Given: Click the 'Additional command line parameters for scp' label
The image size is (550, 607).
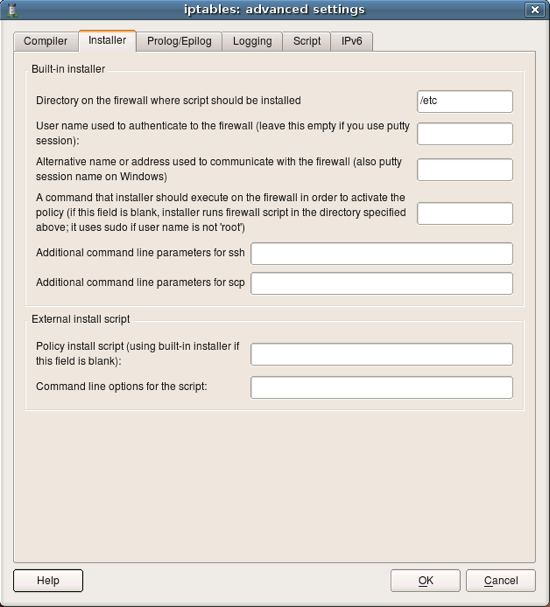Looking at the screenshot, I should tap(140, 283).
